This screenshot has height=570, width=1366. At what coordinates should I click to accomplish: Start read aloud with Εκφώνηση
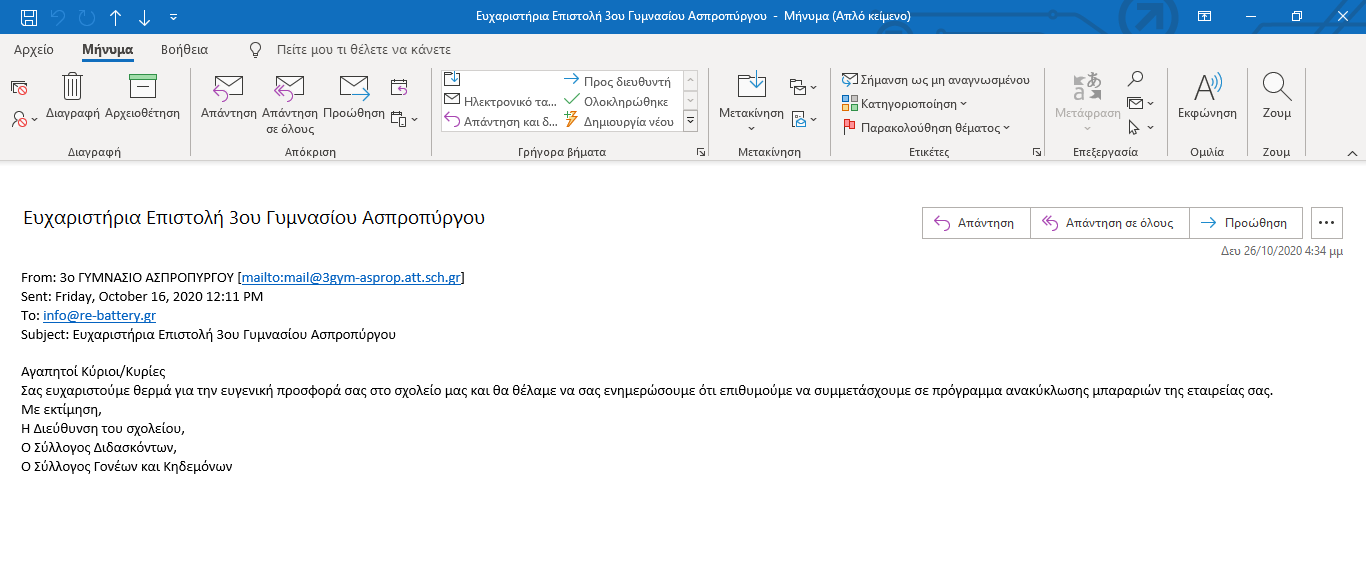1207,95
